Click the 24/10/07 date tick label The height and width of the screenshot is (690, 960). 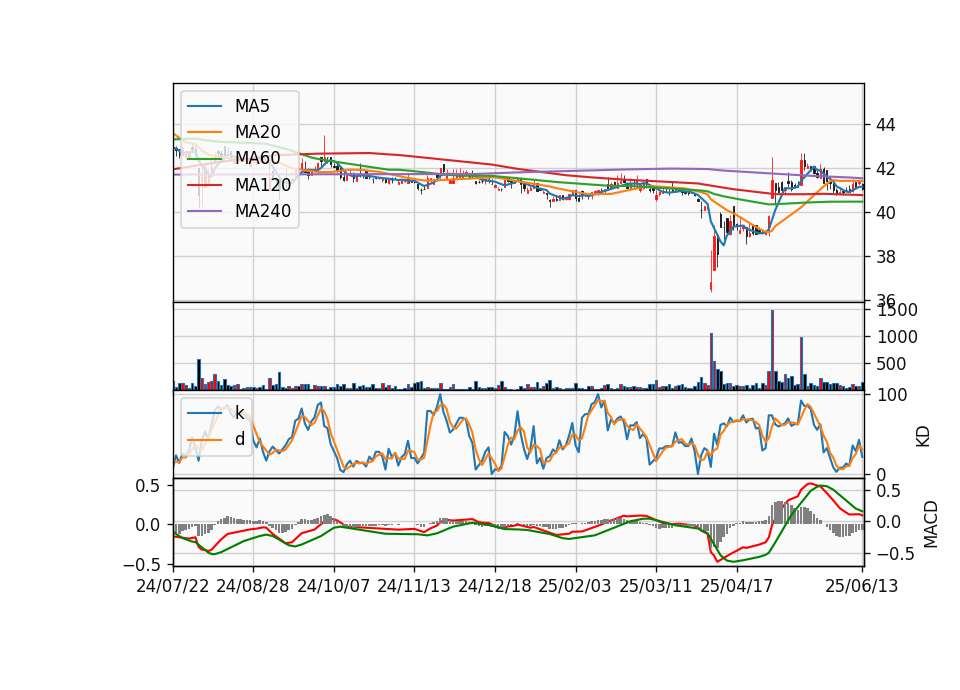point(334,586)
